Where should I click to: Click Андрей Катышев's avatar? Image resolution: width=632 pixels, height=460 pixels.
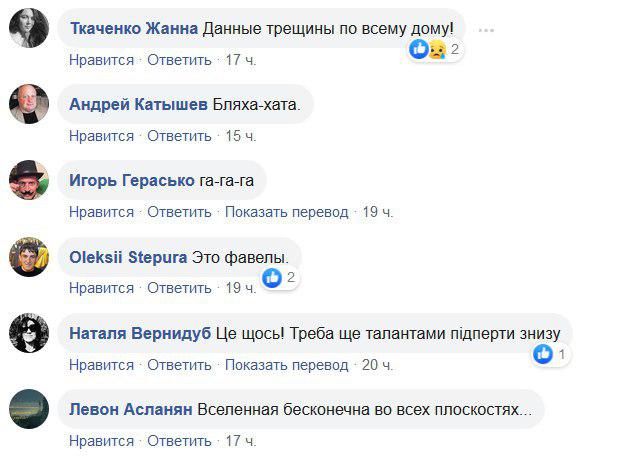[29, 104]
